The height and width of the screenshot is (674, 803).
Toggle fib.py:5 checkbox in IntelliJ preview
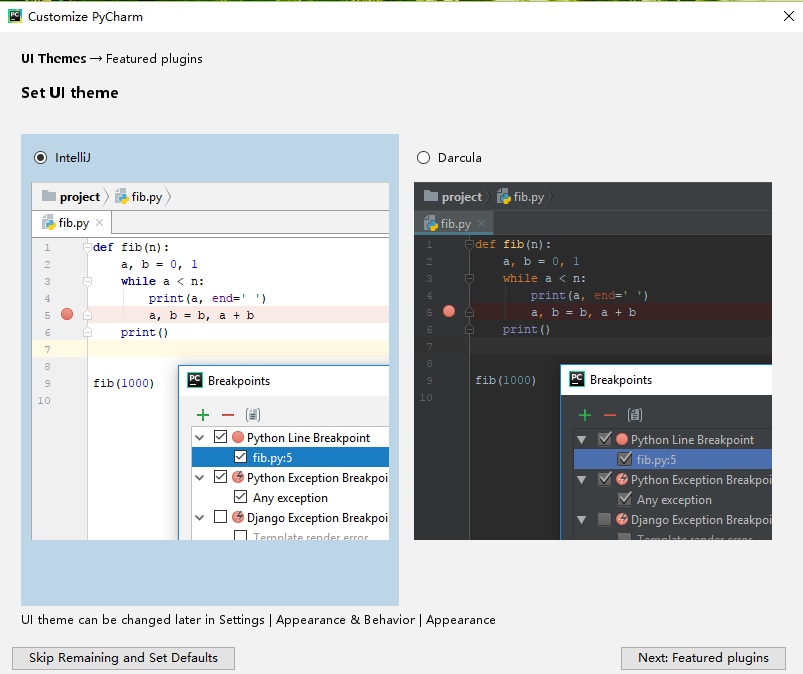(x=240, y=456)
